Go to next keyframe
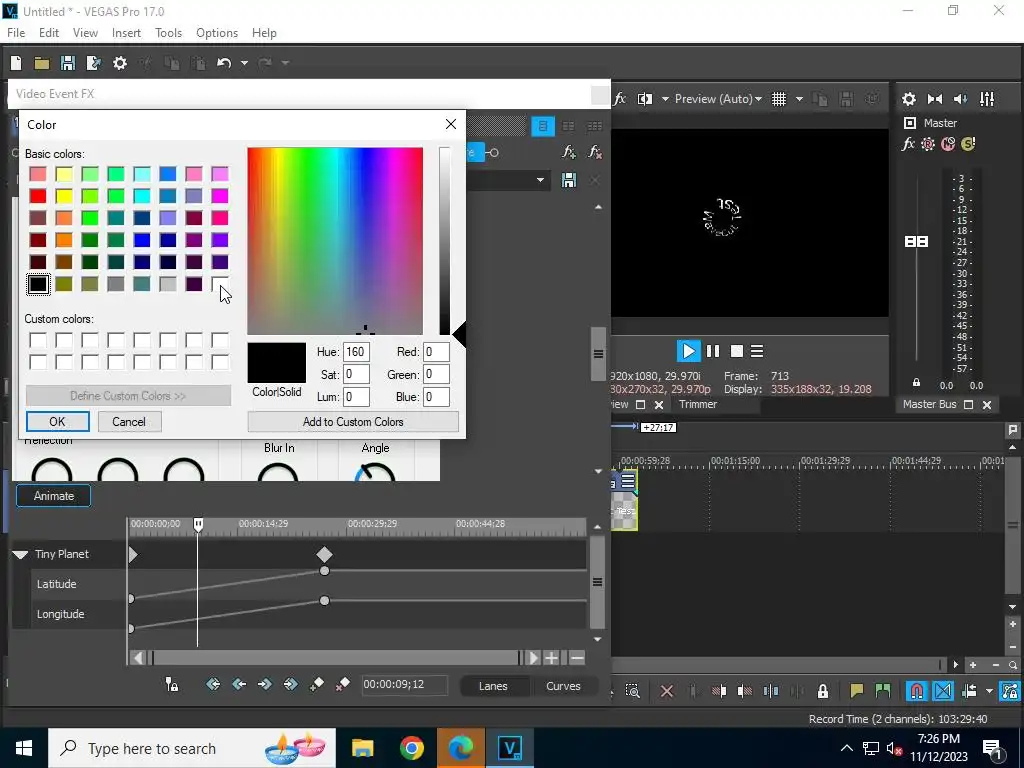1024x768 pixels. tap(264, 684)
